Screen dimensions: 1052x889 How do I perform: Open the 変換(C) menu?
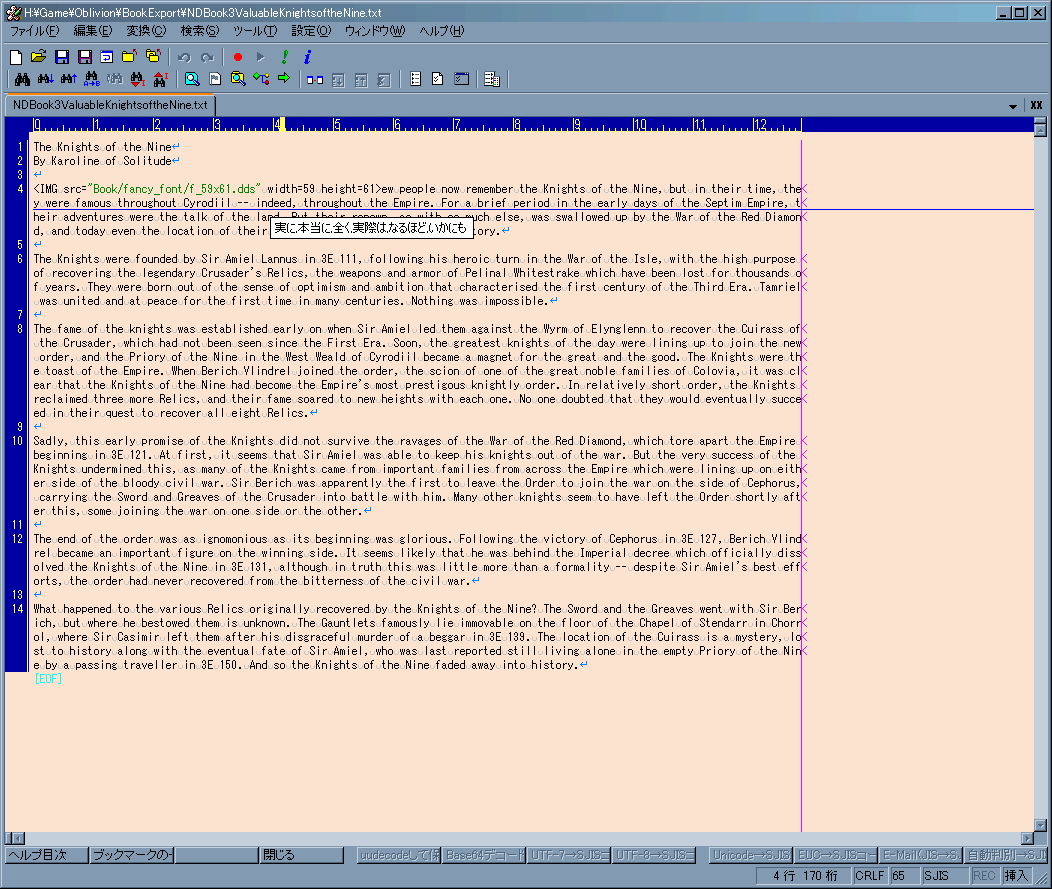tap(146, 31)
